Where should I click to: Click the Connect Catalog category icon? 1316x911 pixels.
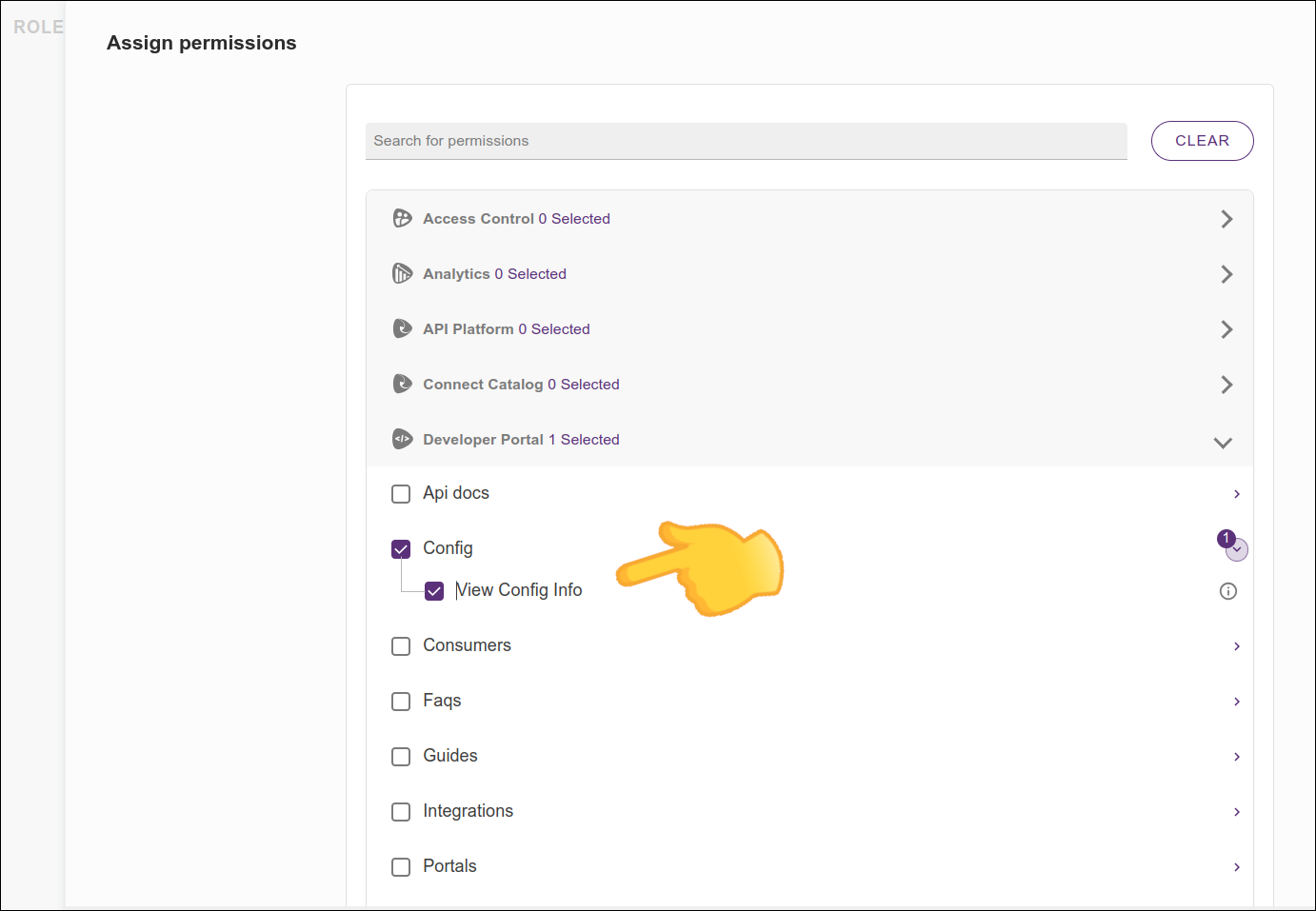[x=402, y=385]
